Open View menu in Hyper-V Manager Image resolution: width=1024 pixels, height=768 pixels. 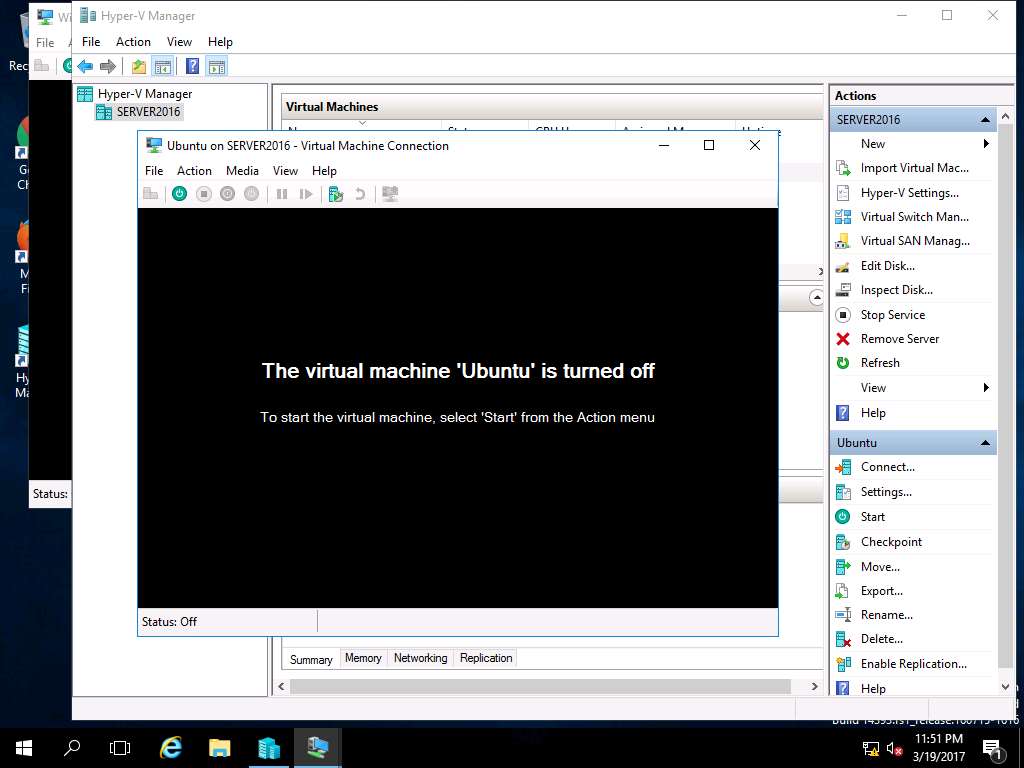pos(180,42)
